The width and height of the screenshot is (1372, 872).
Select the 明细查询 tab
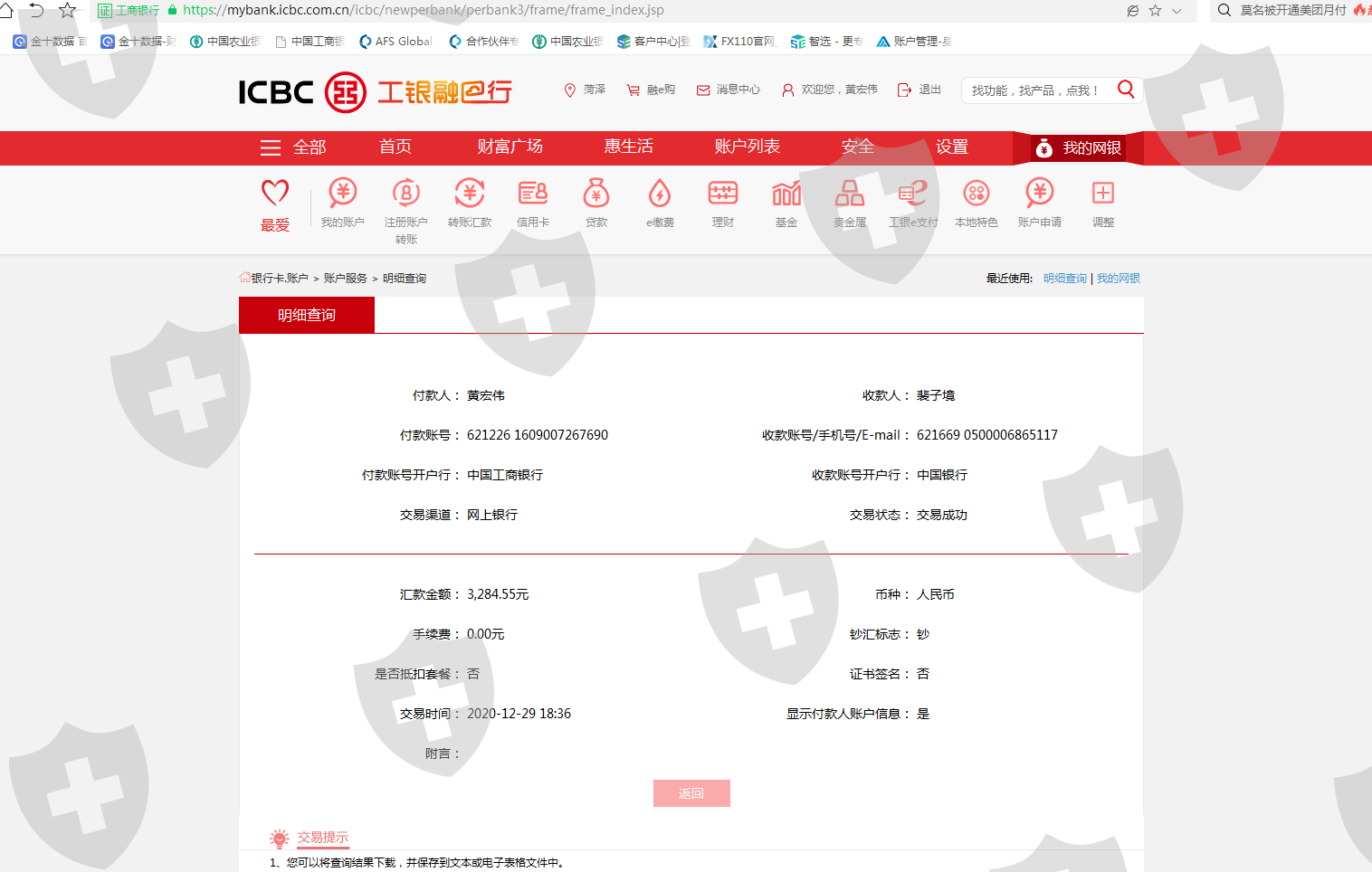point(307,315)
